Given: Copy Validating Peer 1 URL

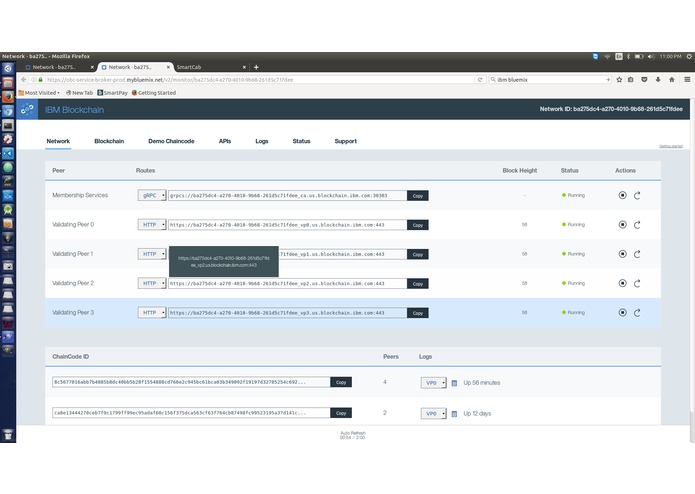Looking at the screenshot, I should coord(418,254).
